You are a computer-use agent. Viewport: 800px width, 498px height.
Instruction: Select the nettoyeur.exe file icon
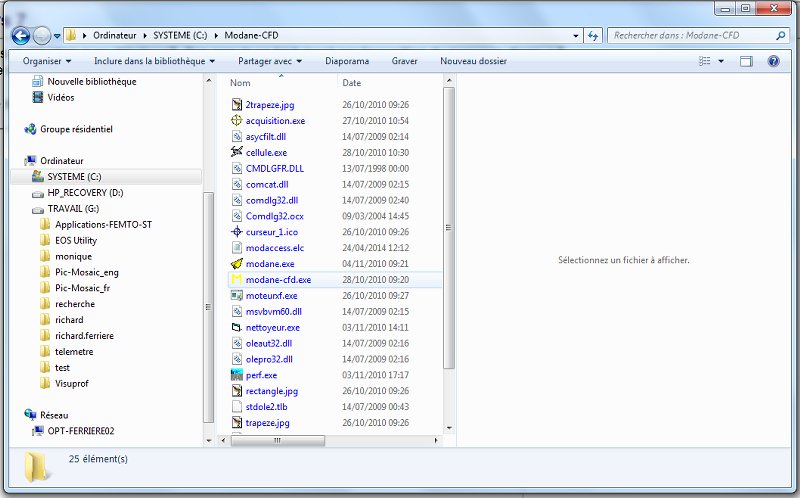[x=237, y=327]
